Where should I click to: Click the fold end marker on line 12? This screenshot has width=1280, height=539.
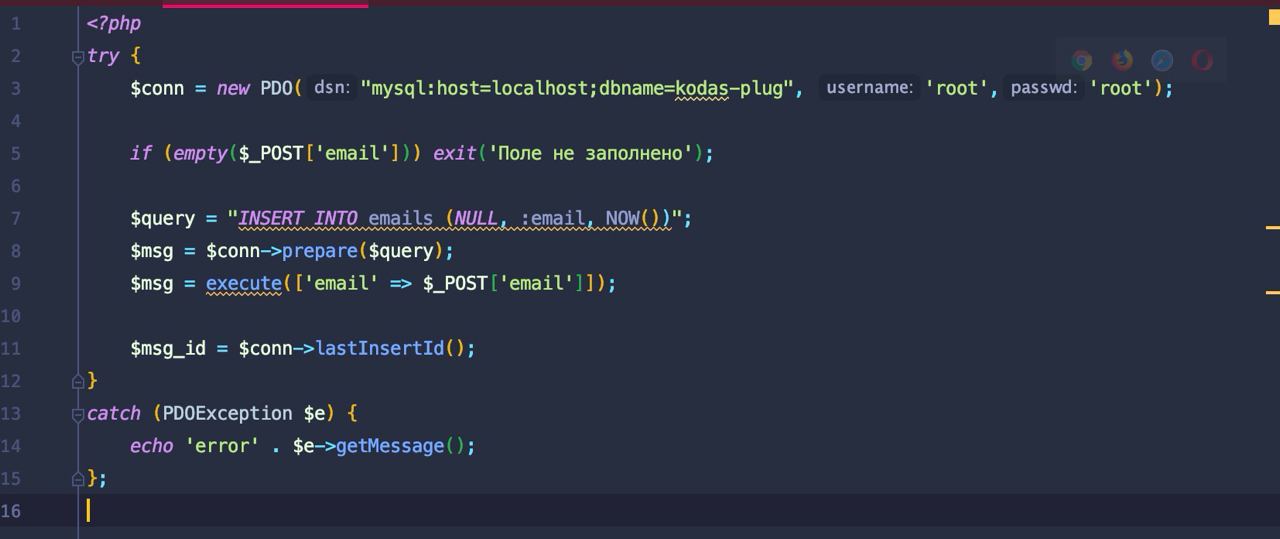point(78,381)
